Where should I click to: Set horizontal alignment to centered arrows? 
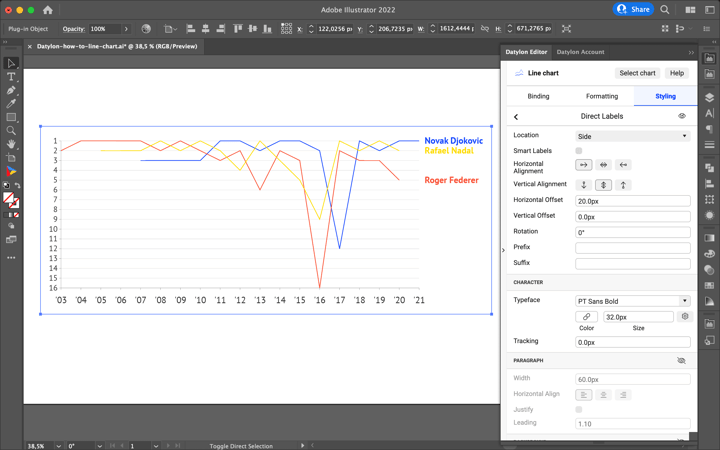point(603,165)
